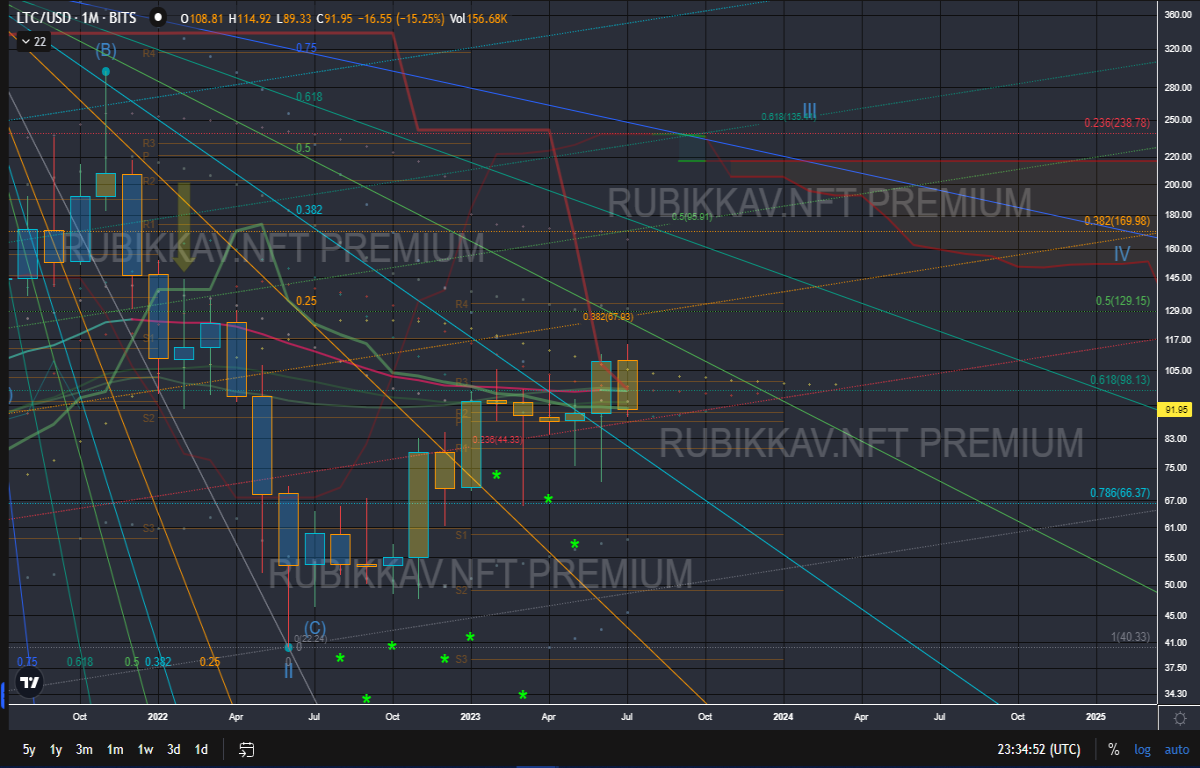Click the market status dot beside BITS
1200x768 pixels.
[x=158, y=18]
